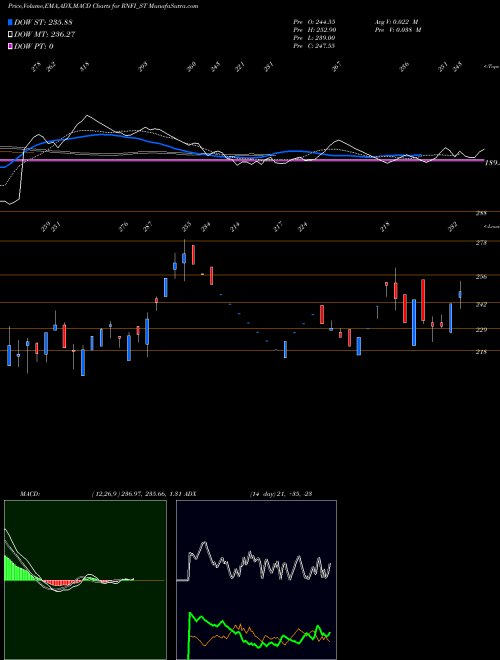Image resolution: width=500 pixels, height=660 pixels.
Task: Click the ADX '(14 day)' values text
Action: point(281,494)
